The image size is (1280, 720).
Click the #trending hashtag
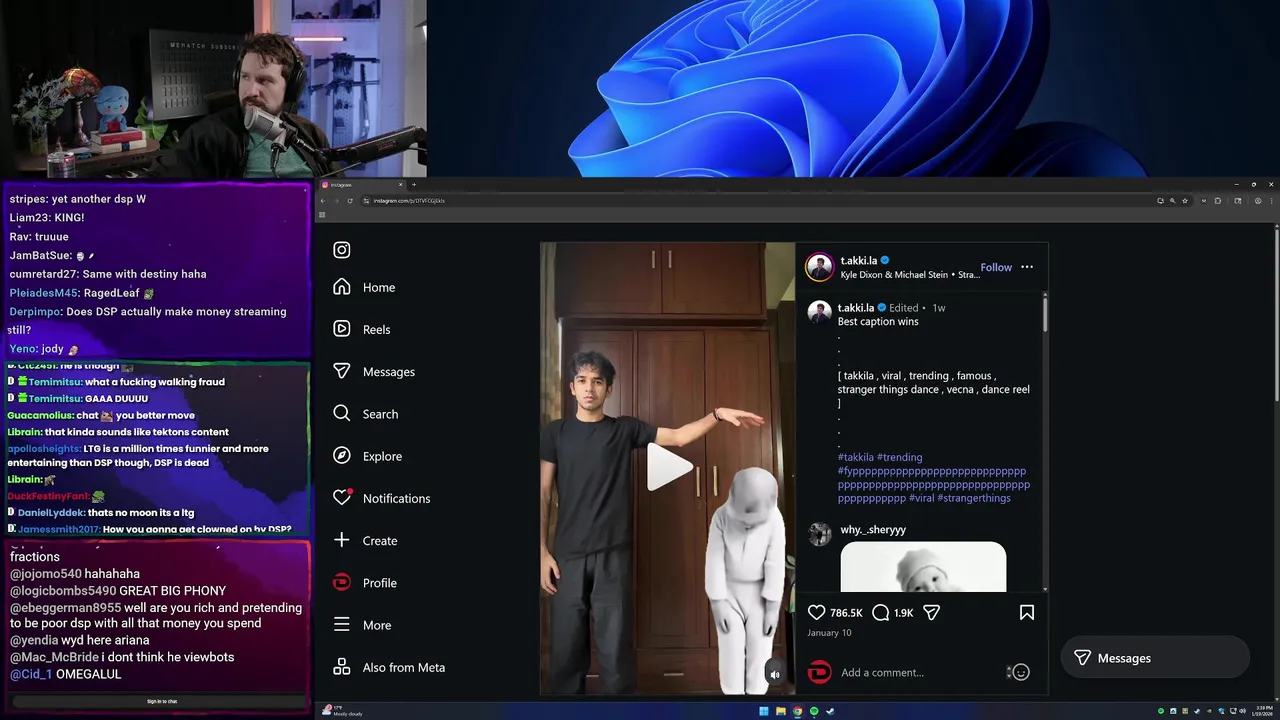coord(900,457)
